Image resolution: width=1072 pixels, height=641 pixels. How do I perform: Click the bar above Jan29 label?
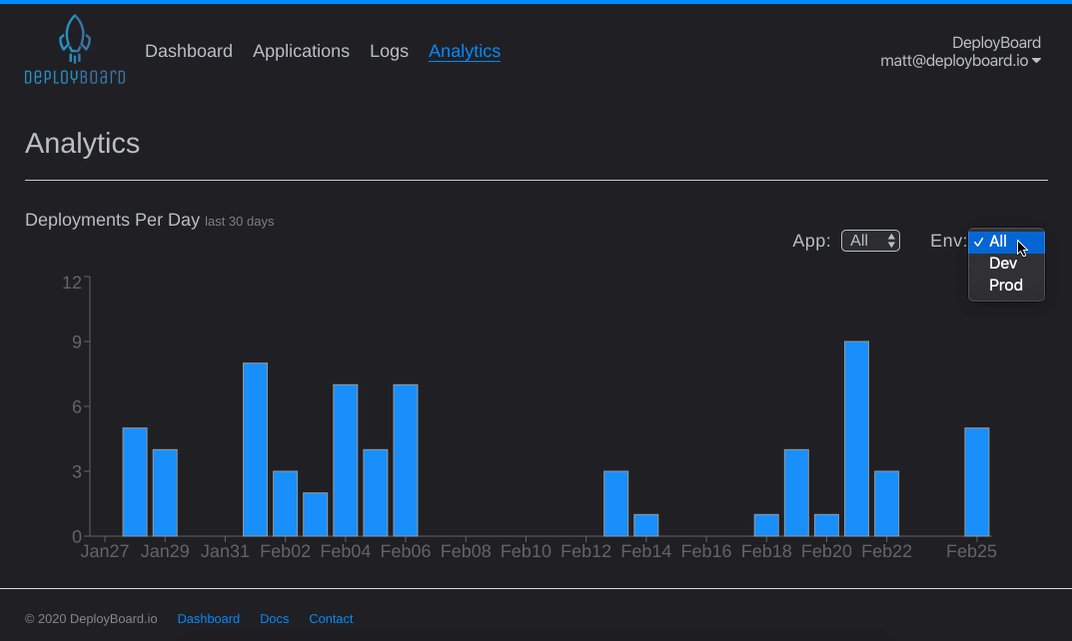coord(165,493)
